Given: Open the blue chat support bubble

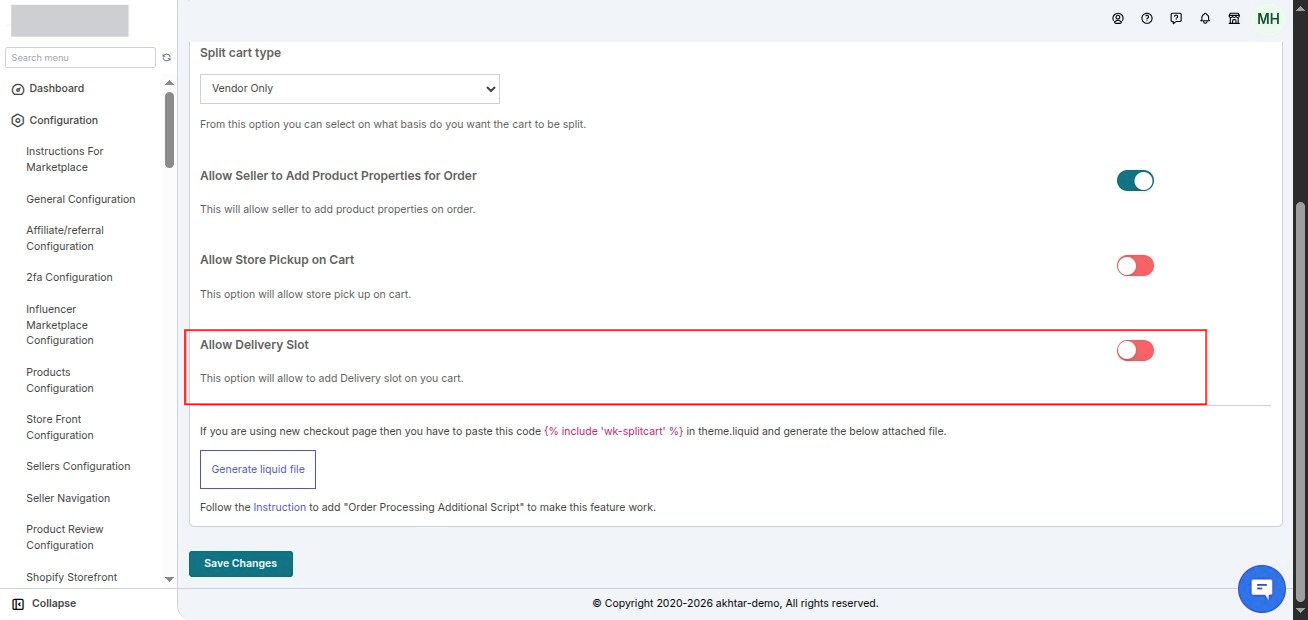Looking at the screenshot, I should pos(1262,588).
